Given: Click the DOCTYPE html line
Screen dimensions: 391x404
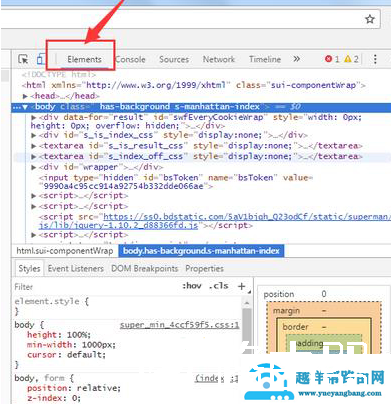Looking at the screenshot, I should click(59, 75).
